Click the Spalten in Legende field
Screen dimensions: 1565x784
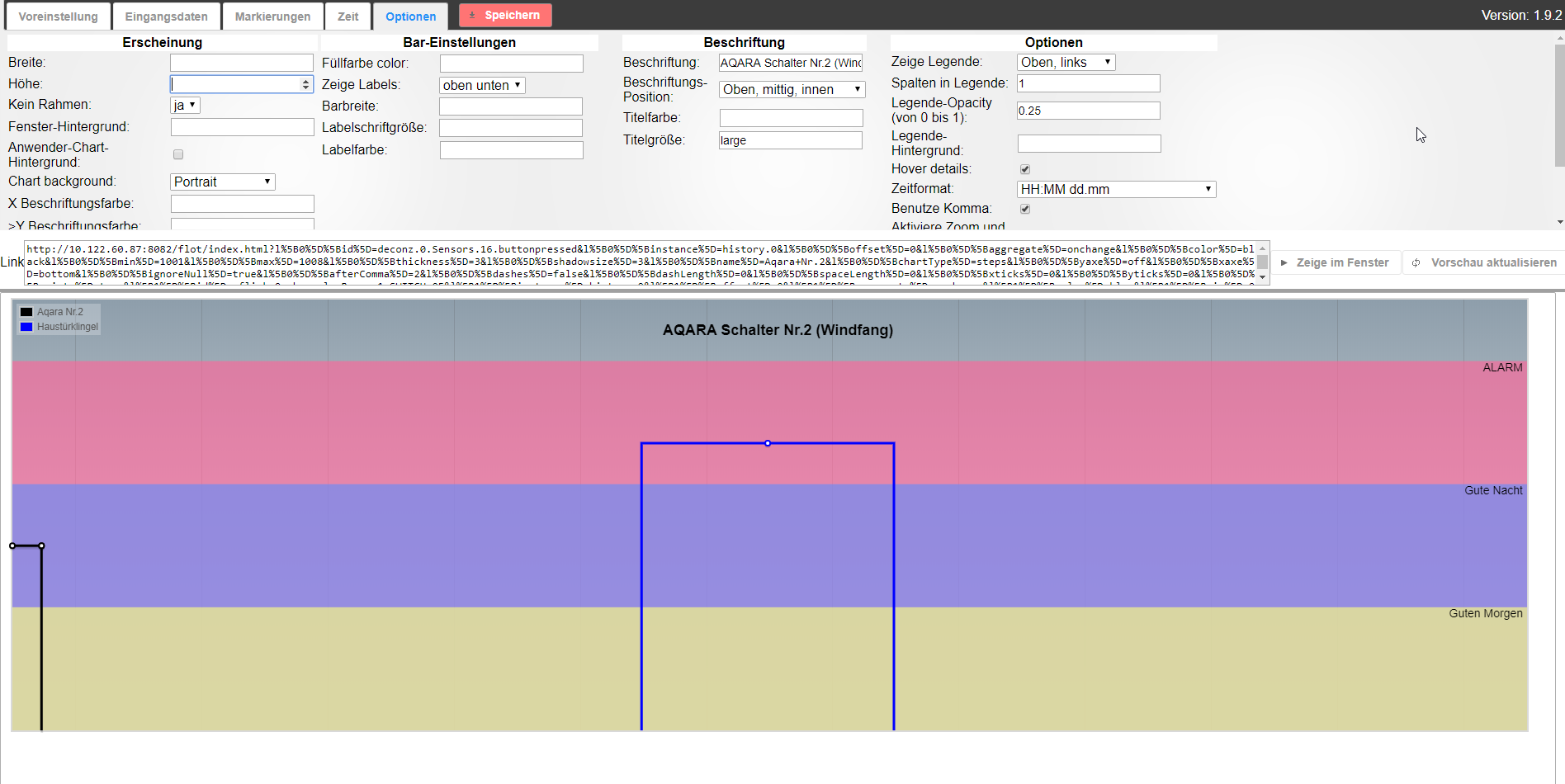click(x=1089, y=83)
